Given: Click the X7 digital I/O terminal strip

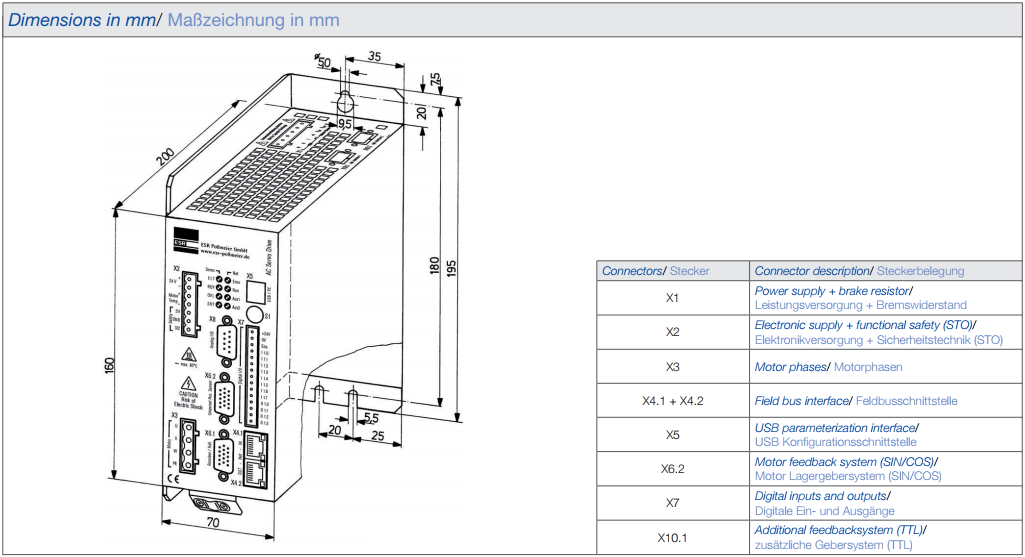Looking at the screenshot, I should pos(252,376).
